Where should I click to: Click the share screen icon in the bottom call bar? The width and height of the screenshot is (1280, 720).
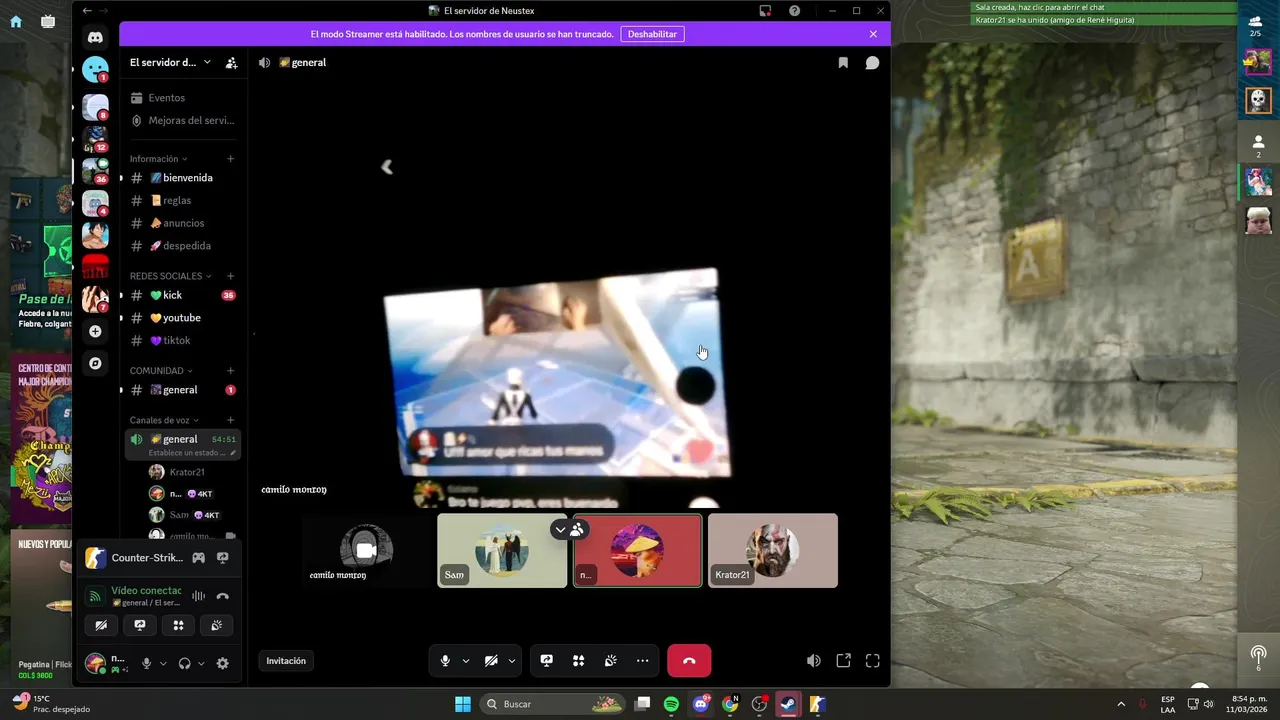coord(547,661)
